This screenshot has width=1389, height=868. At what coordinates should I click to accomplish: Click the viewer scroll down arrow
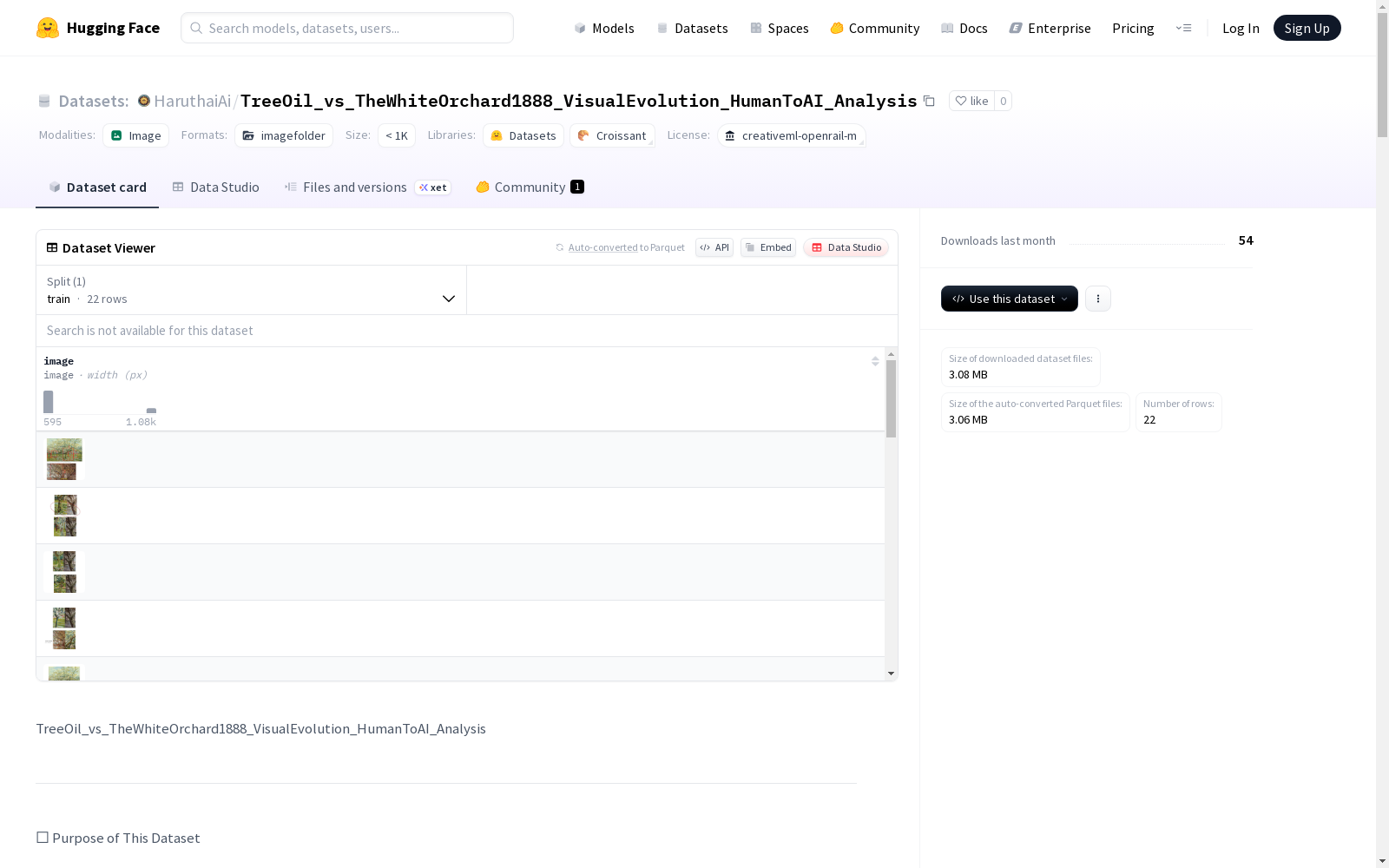click(891, 674)
